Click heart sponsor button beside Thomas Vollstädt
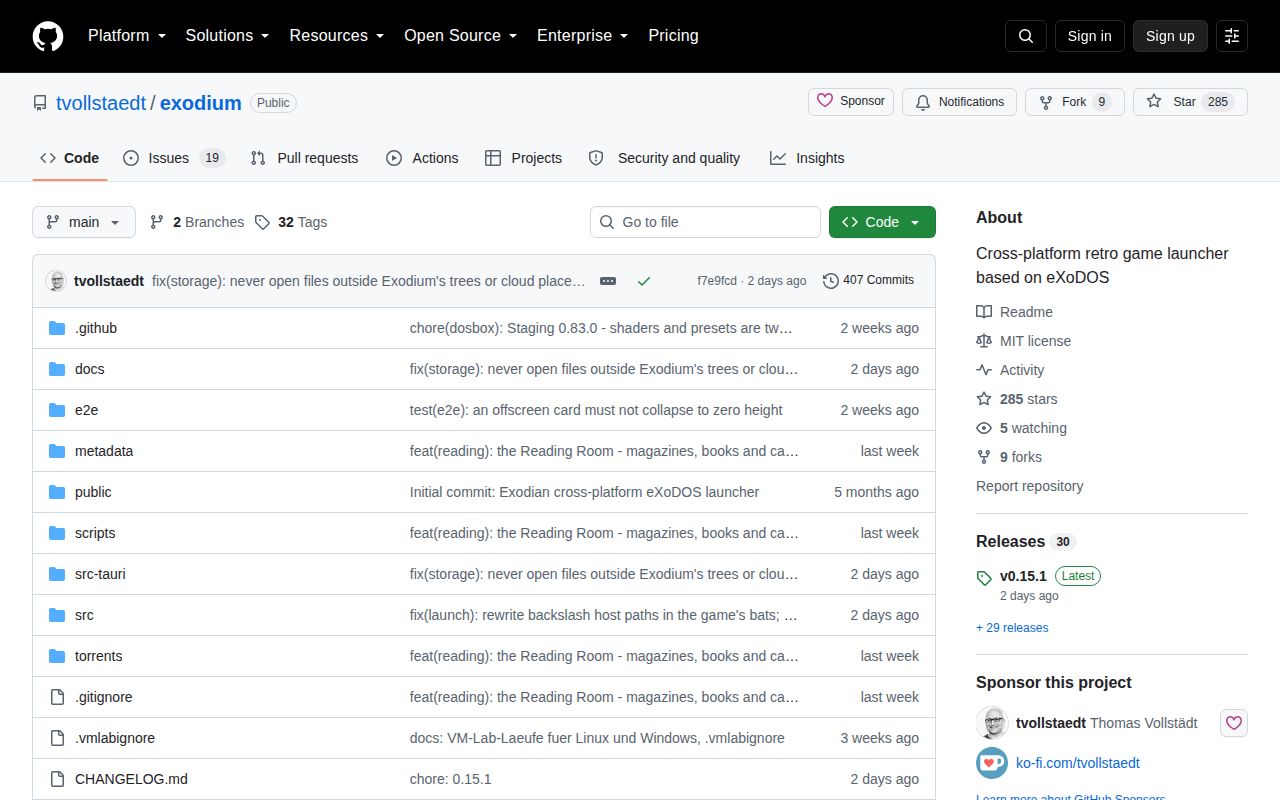Screen dimensions: 1280x800 click(x=1234, y=723)
